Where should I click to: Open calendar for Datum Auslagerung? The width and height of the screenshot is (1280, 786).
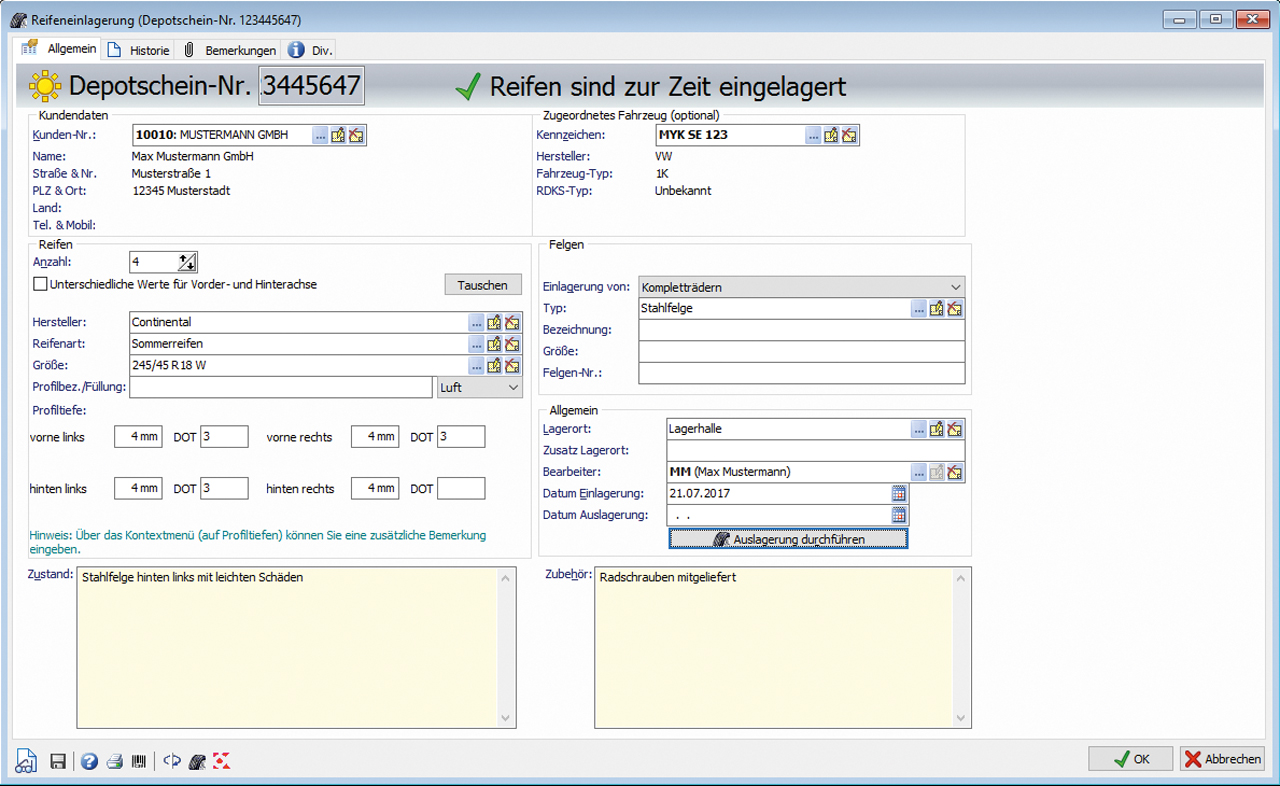[899, 516]
